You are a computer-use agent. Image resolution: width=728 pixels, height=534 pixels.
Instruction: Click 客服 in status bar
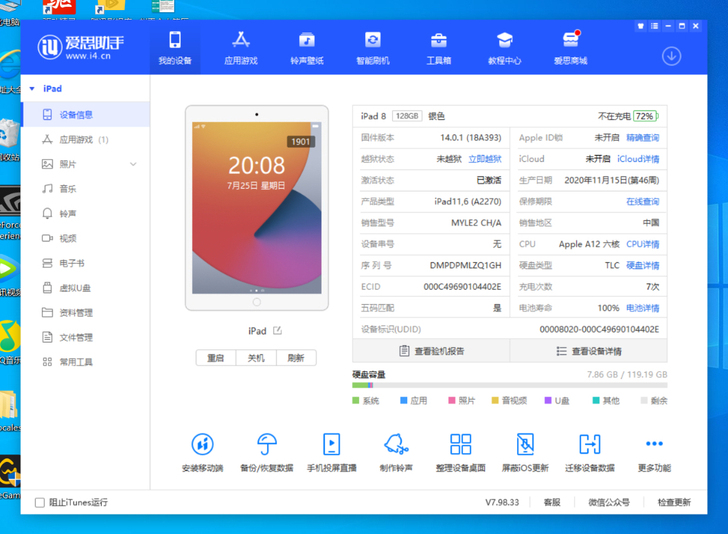click(x=552, y=502)
